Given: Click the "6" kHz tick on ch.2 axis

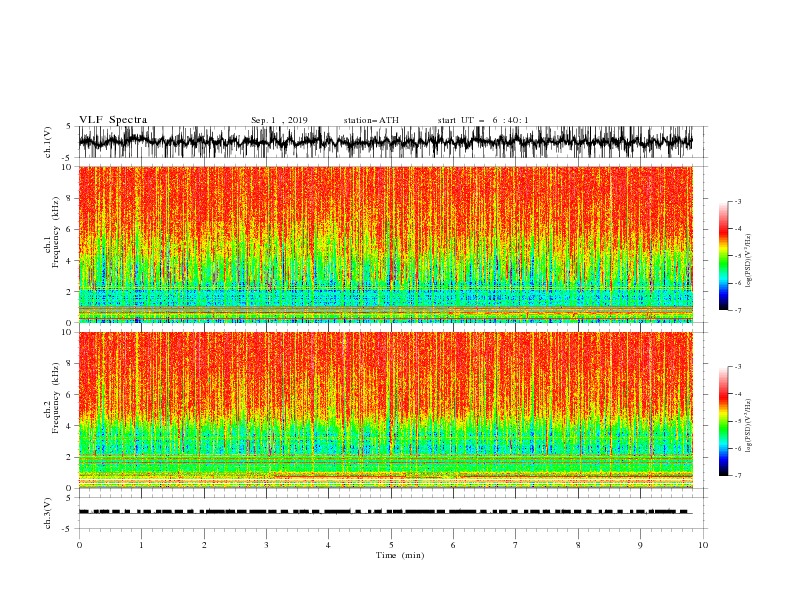Looking at the screenshot, I should (x=69, y=395).
